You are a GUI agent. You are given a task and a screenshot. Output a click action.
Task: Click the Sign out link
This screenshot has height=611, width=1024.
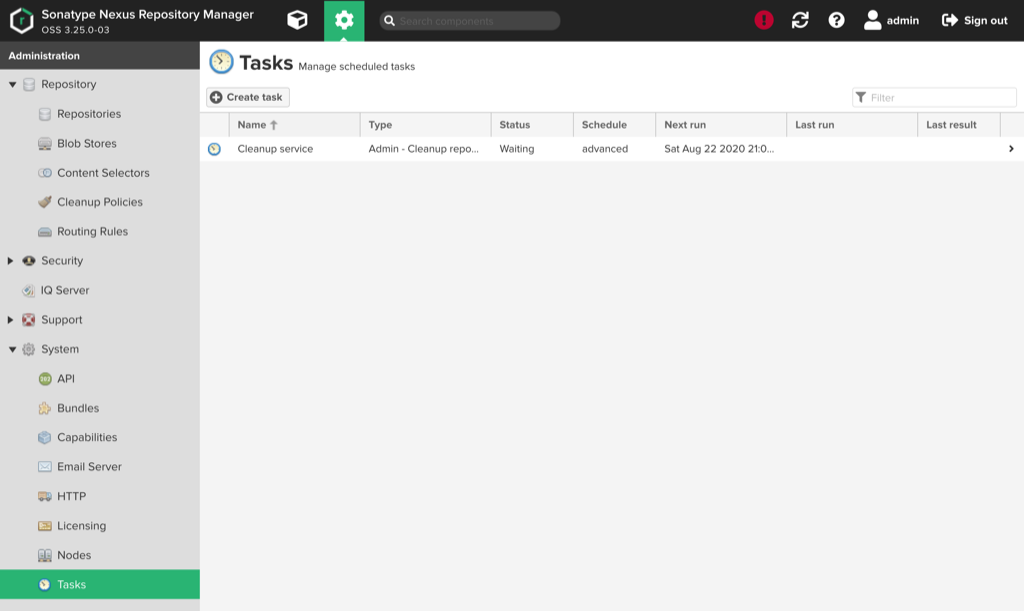click(x=975, y=20)
